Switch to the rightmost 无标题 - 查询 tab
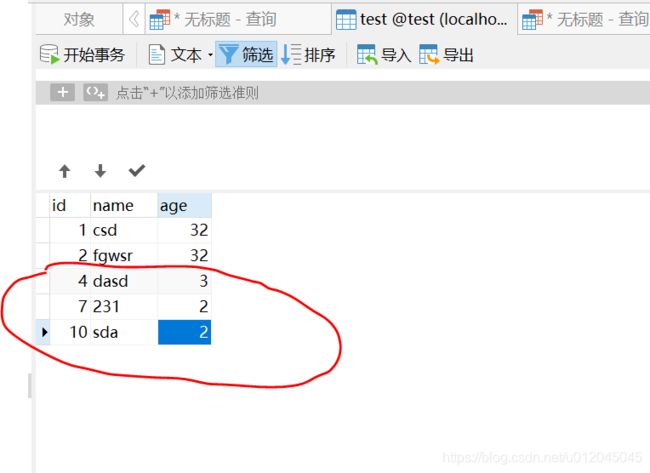 coord(584,19)
